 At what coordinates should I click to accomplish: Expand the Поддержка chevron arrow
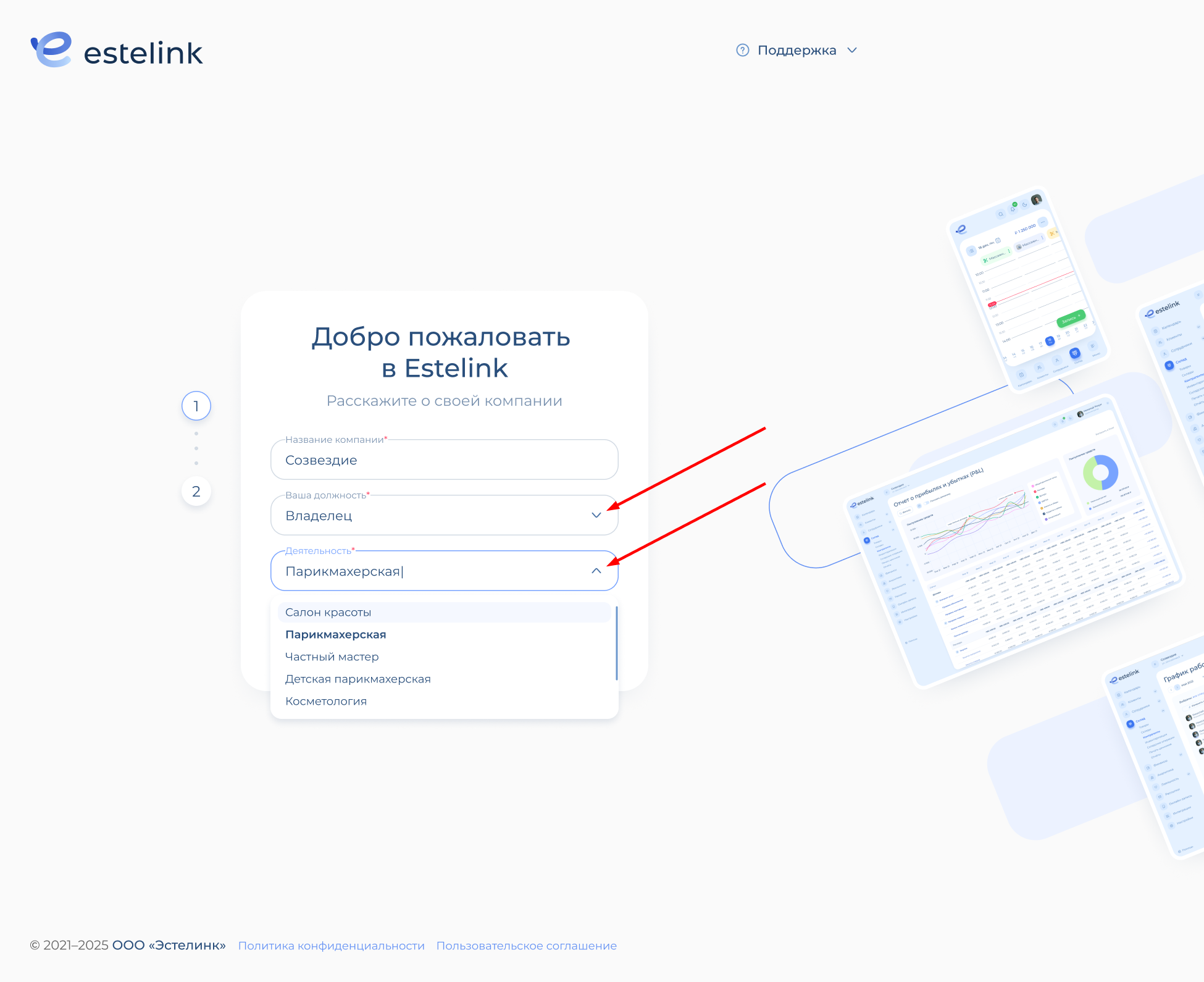click(x=852, y=50)
